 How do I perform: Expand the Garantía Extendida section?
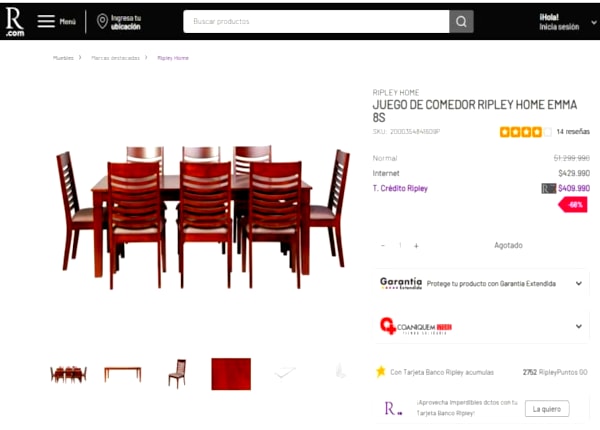579,283
